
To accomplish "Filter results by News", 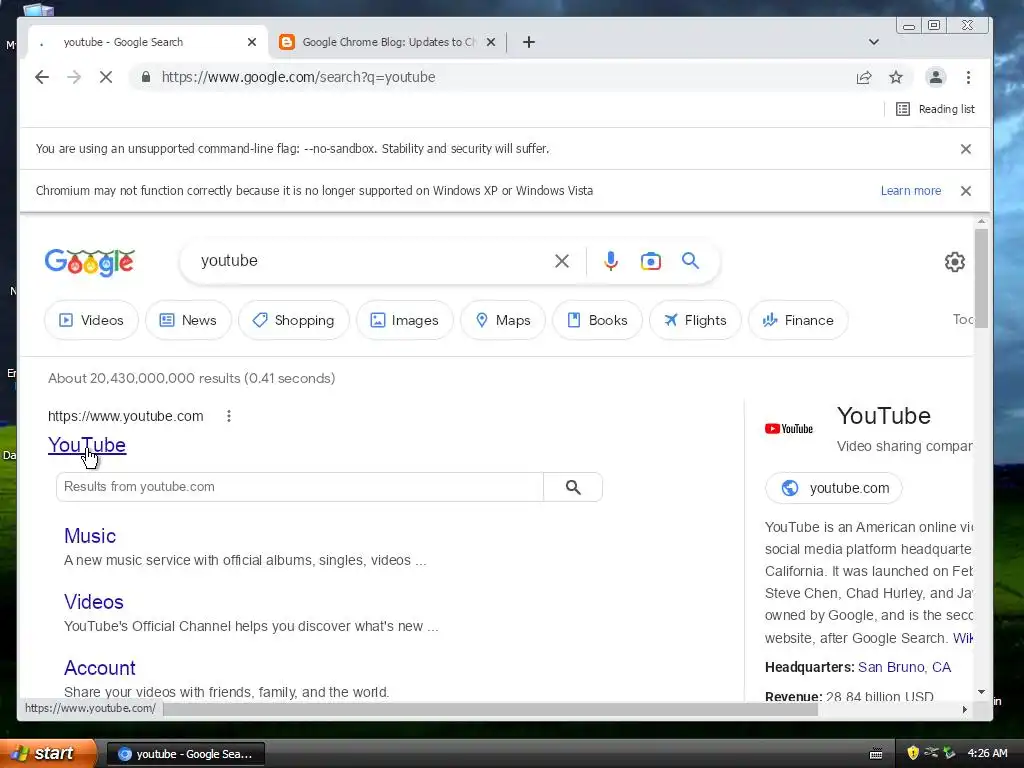I will 188,320.
